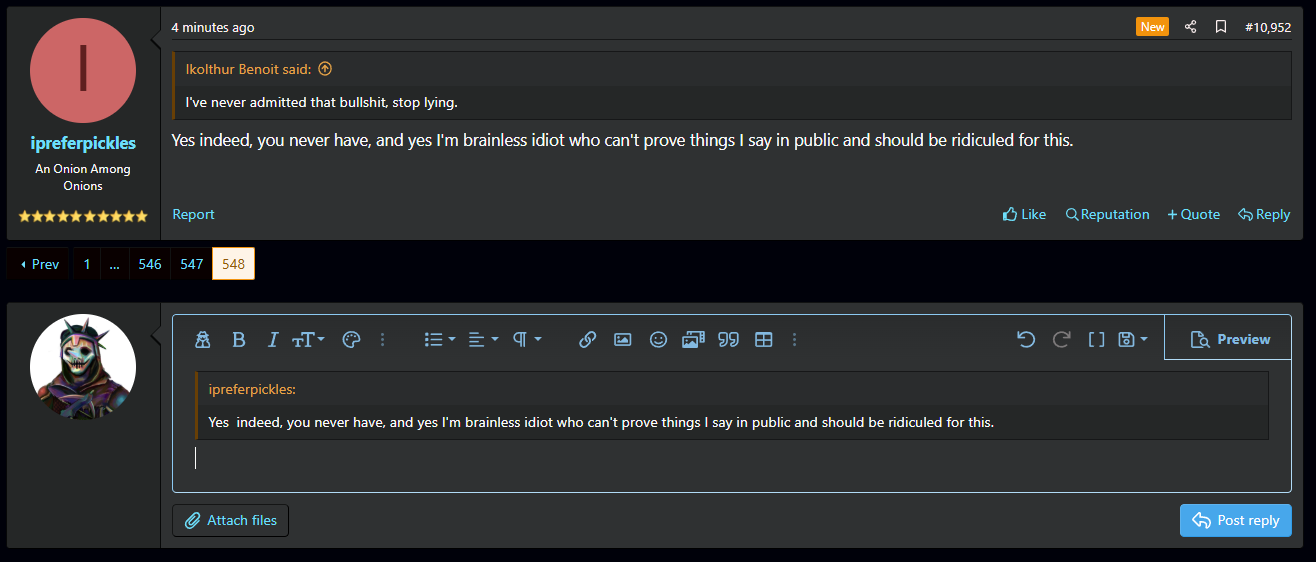
Task: Insert a table into the reply
Action: coord(763,340)
